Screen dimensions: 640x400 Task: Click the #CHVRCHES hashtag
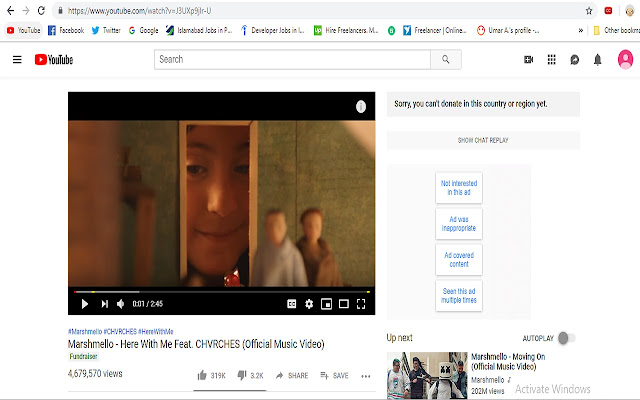pos(120,331)
